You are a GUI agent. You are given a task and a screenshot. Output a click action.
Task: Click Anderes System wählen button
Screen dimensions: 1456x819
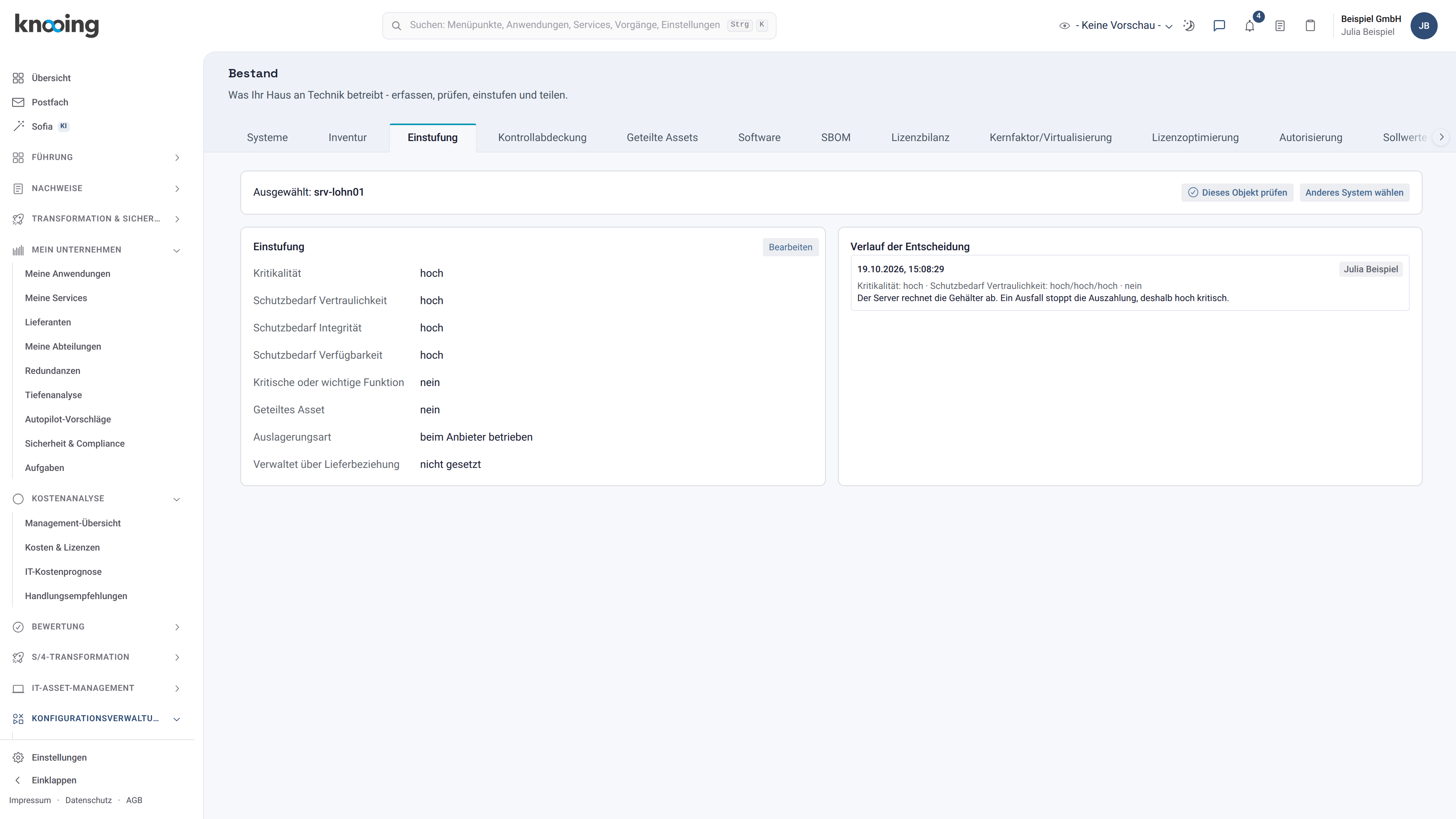(x=1354, y=193)
